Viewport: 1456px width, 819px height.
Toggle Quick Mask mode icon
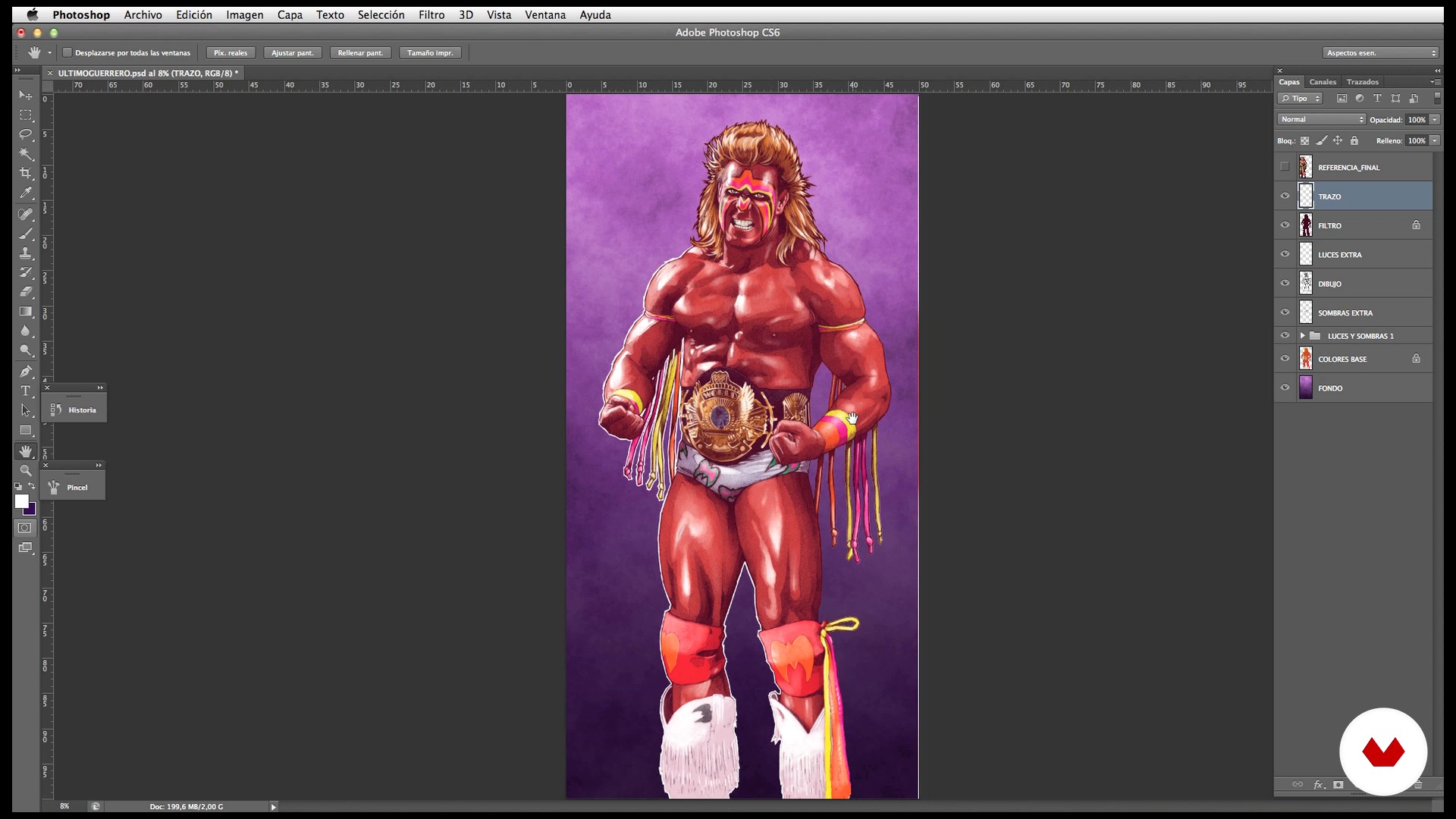pos(25,528)
